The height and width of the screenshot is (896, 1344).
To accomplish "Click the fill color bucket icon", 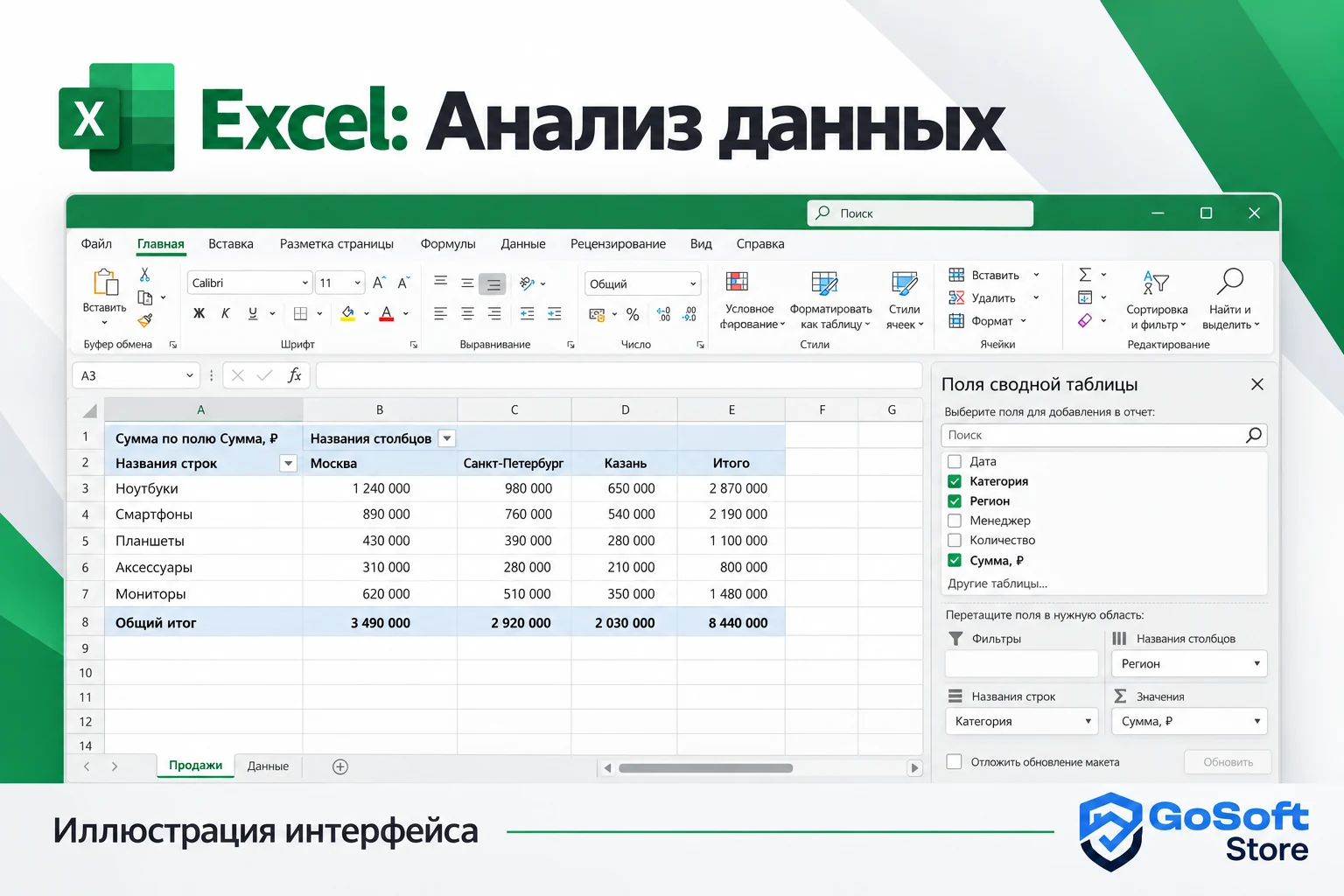I will point(347,313).
